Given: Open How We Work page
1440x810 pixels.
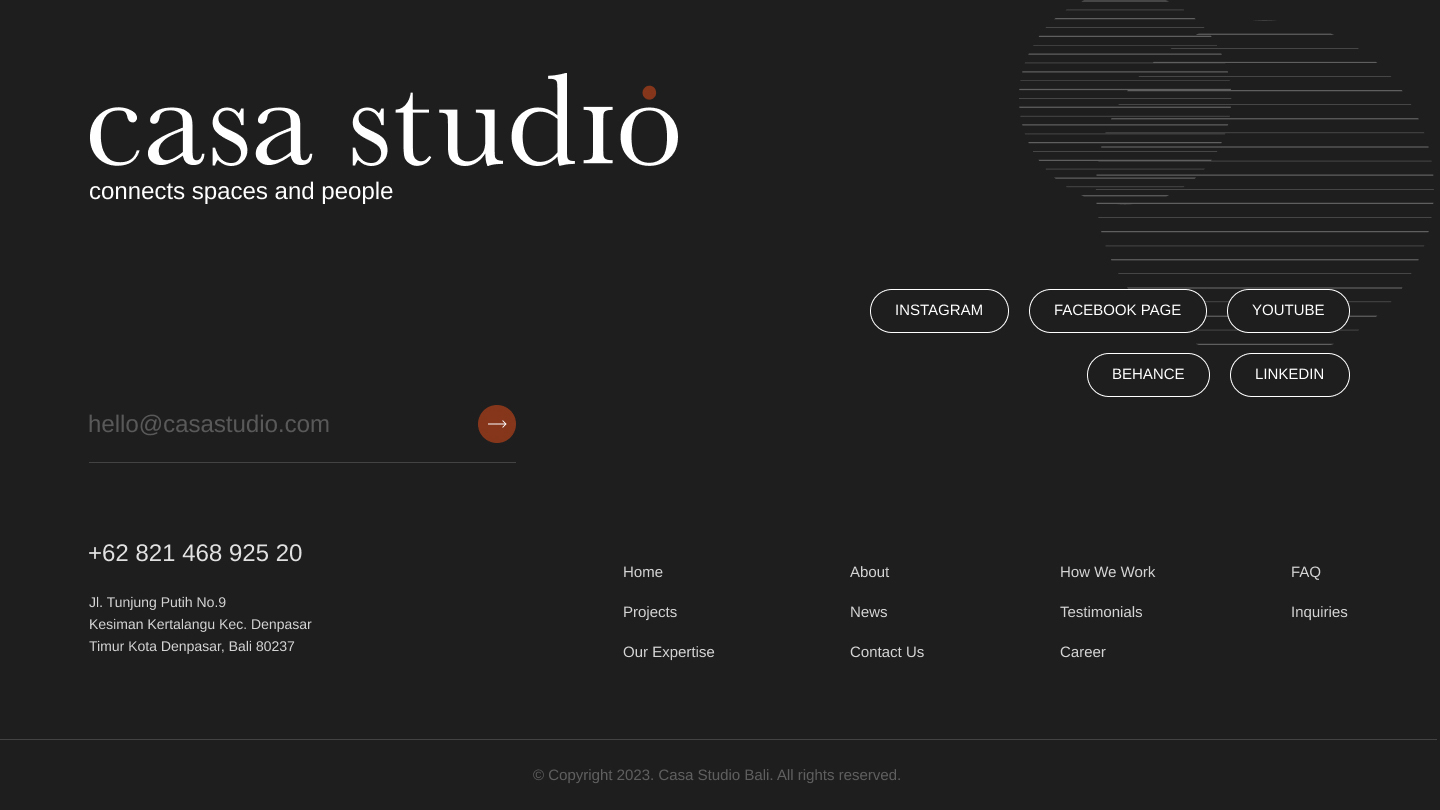Looking at the screenshot, I should (1107, 572).
